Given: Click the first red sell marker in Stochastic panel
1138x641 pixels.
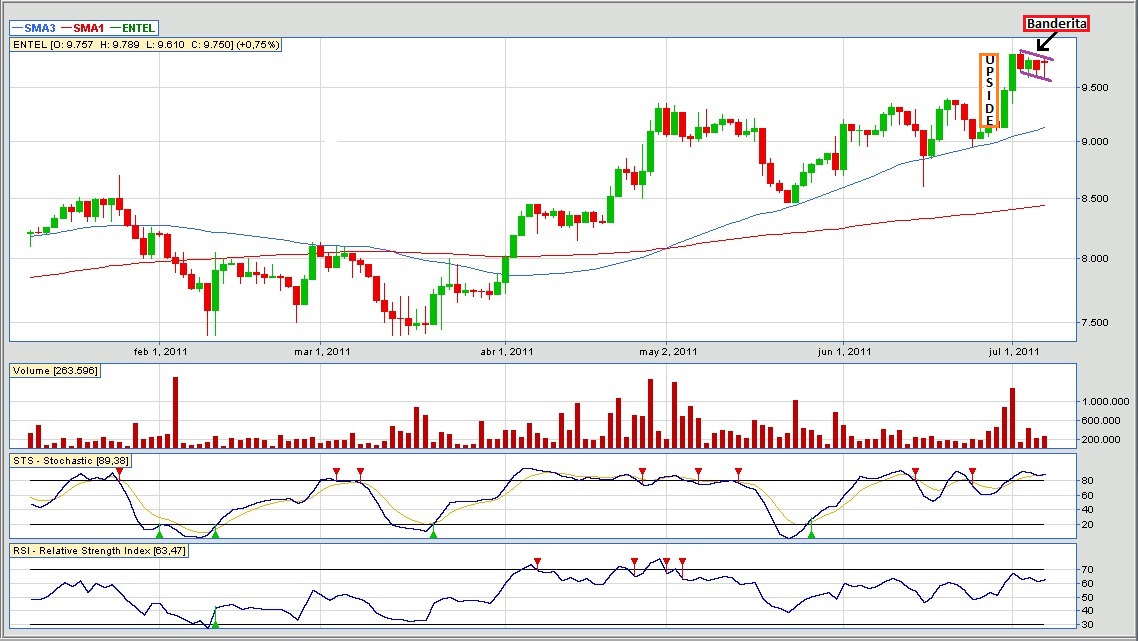Looking at the screenshot, I should [119, 471].
